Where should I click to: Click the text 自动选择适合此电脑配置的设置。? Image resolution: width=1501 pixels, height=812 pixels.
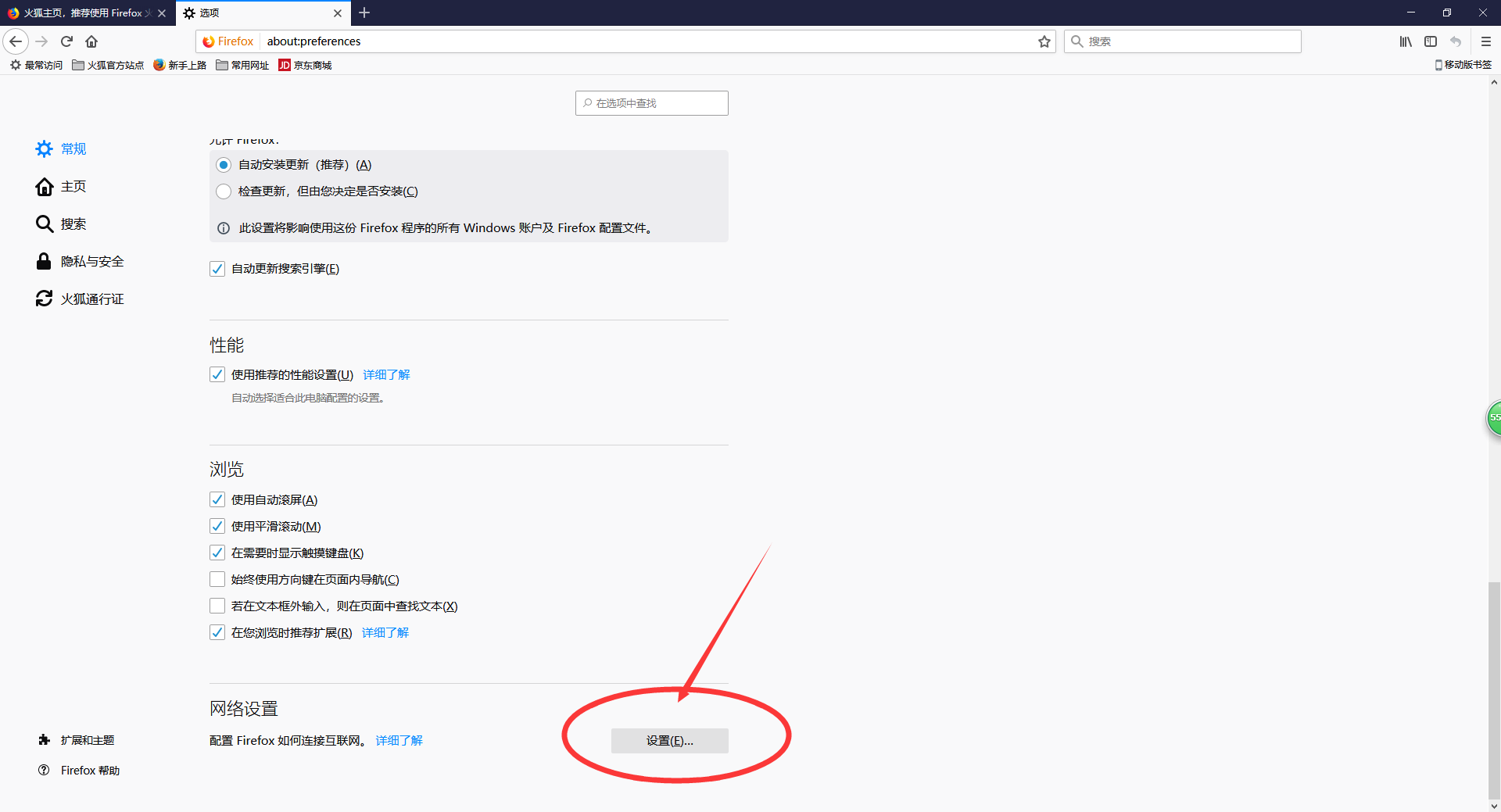tap(308, 398)
